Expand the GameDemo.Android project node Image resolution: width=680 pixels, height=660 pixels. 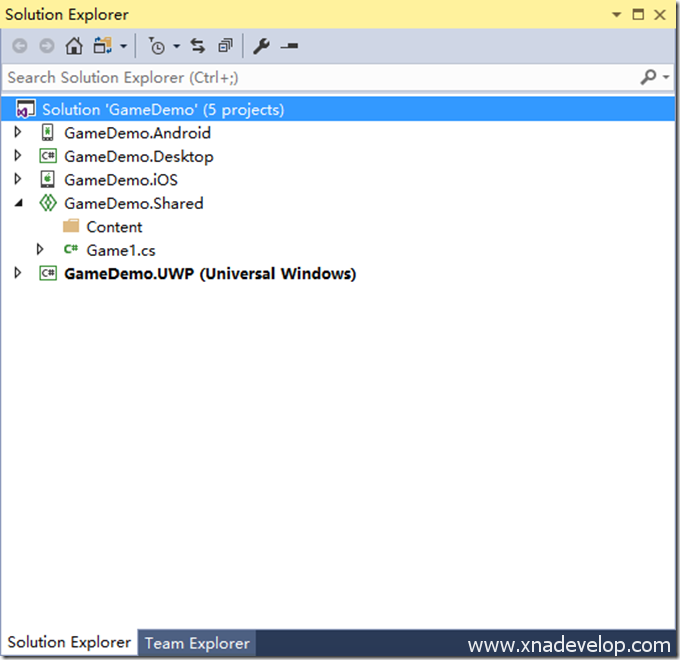(x=17, y=132)
